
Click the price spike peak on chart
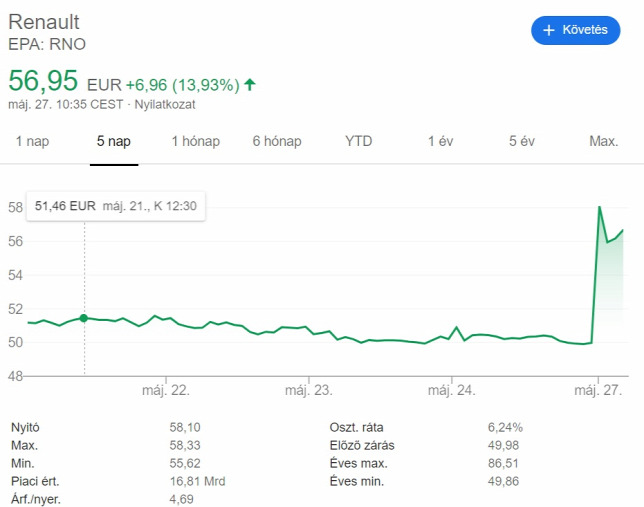(x=599, y=207)
